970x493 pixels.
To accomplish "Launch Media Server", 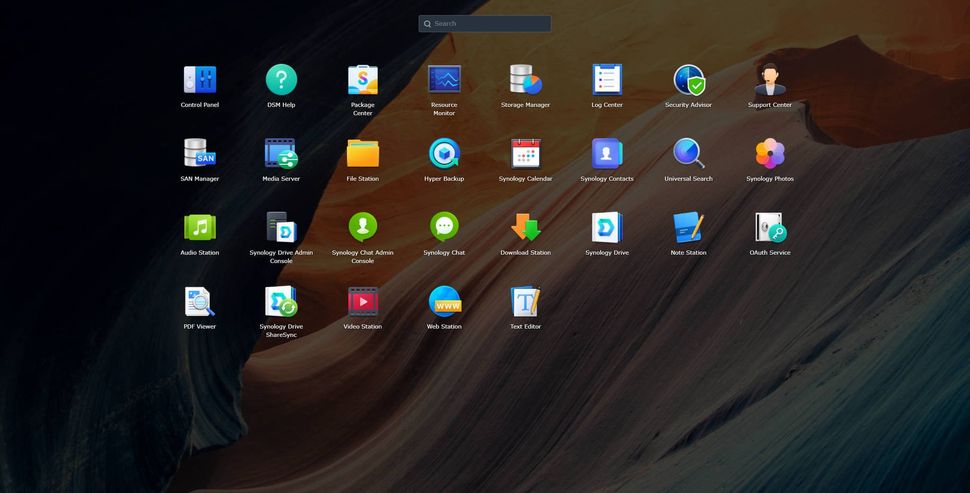I will pyautogui.click(x=281, y=153).
